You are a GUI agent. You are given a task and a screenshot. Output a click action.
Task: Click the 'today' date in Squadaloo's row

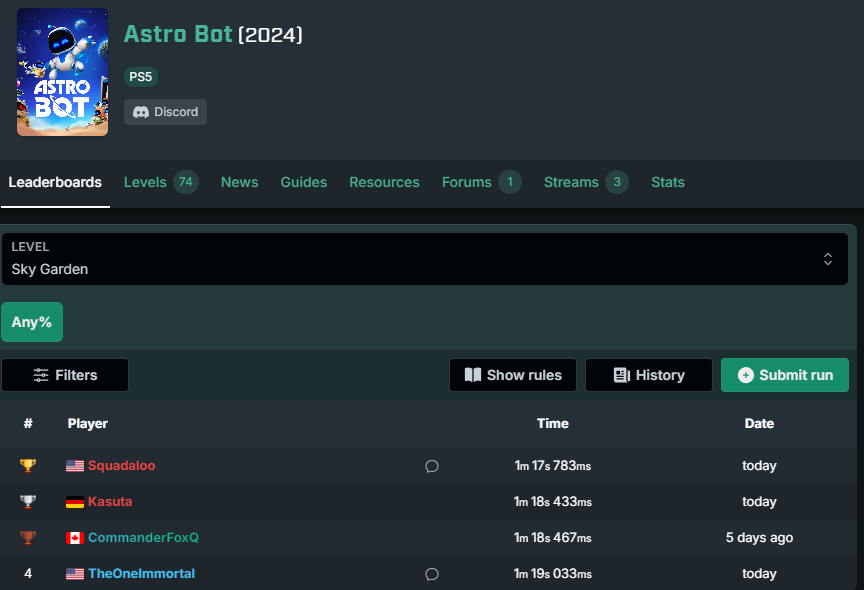pos(759,465)
